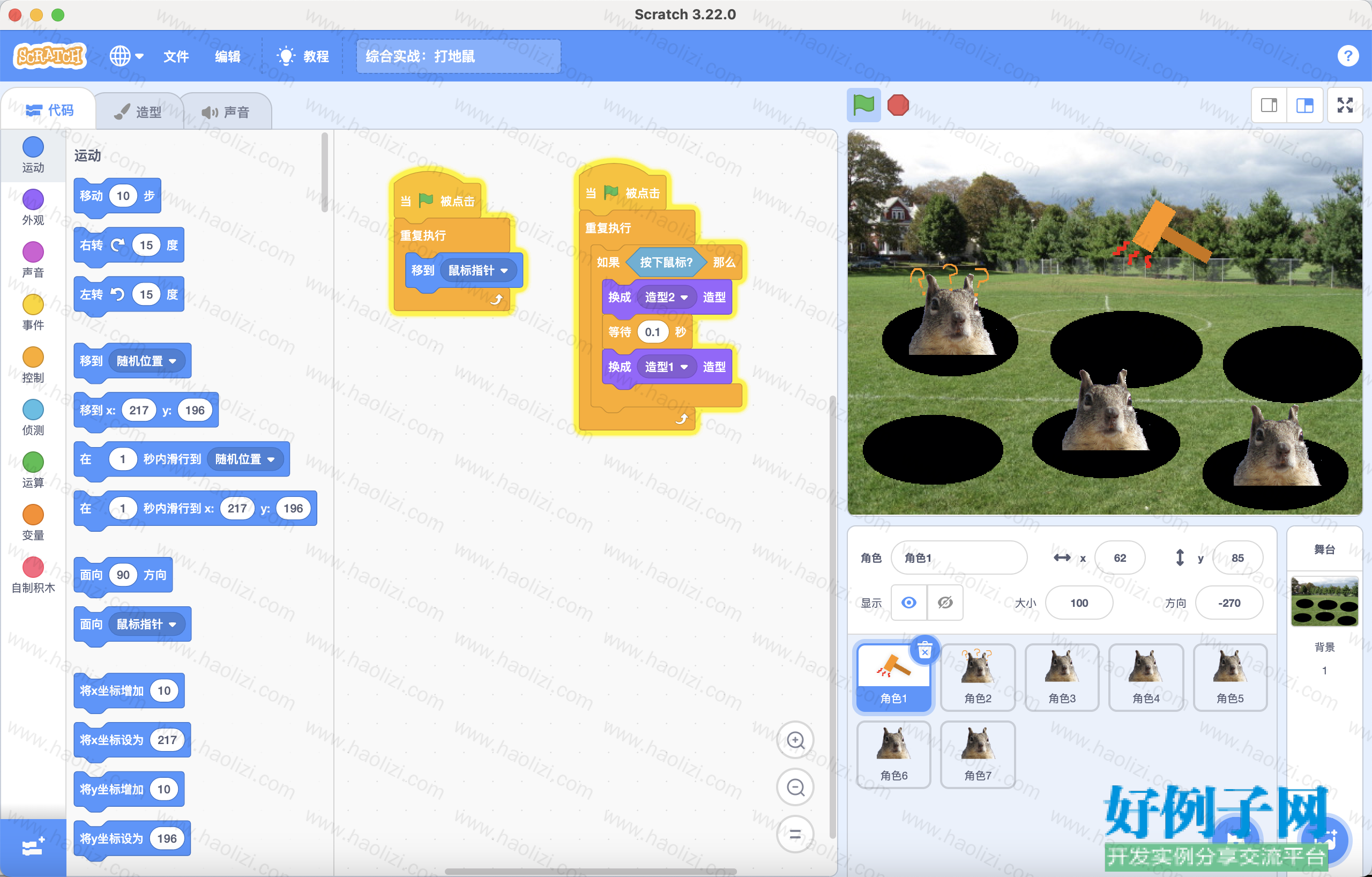Image resolution: width=1372 pixels, height=877 pixels.
Task: Select the 控制 block category
Action: (x=33, y=365)
